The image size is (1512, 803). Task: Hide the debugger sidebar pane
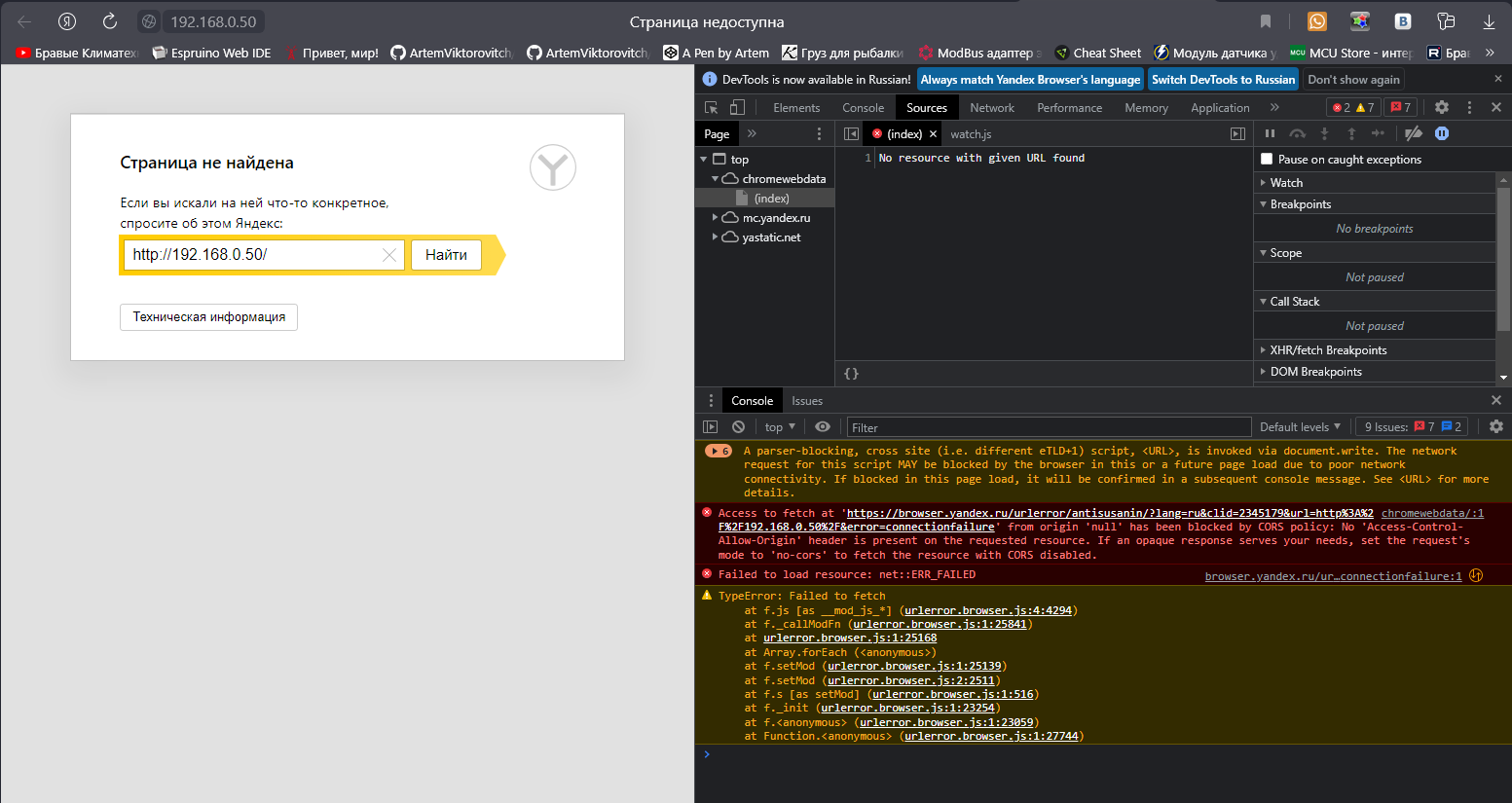coord(1237,134)
